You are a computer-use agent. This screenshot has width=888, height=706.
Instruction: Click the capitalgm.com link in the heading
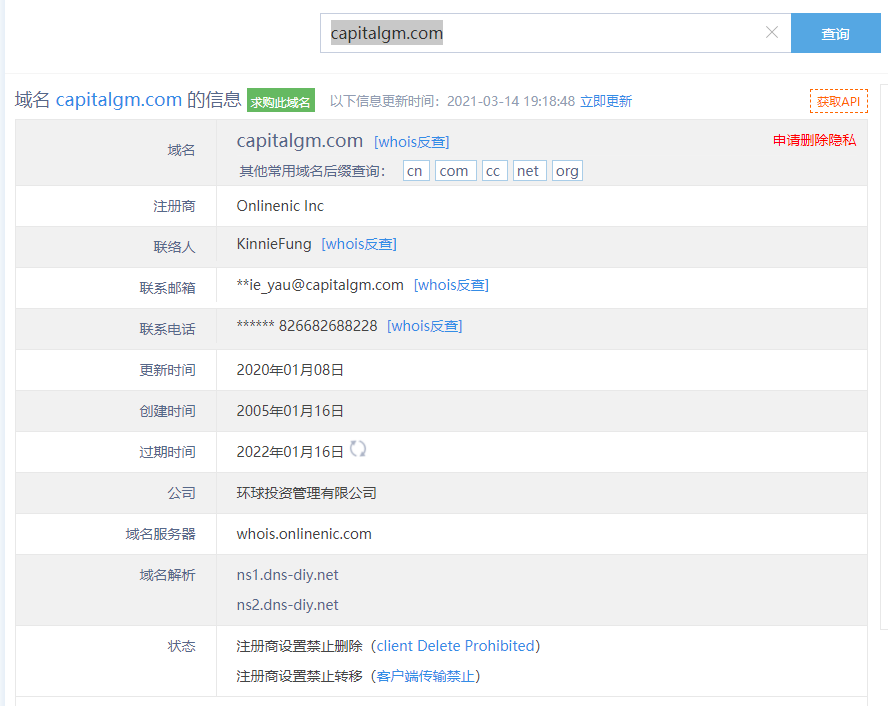pos(119,100)
